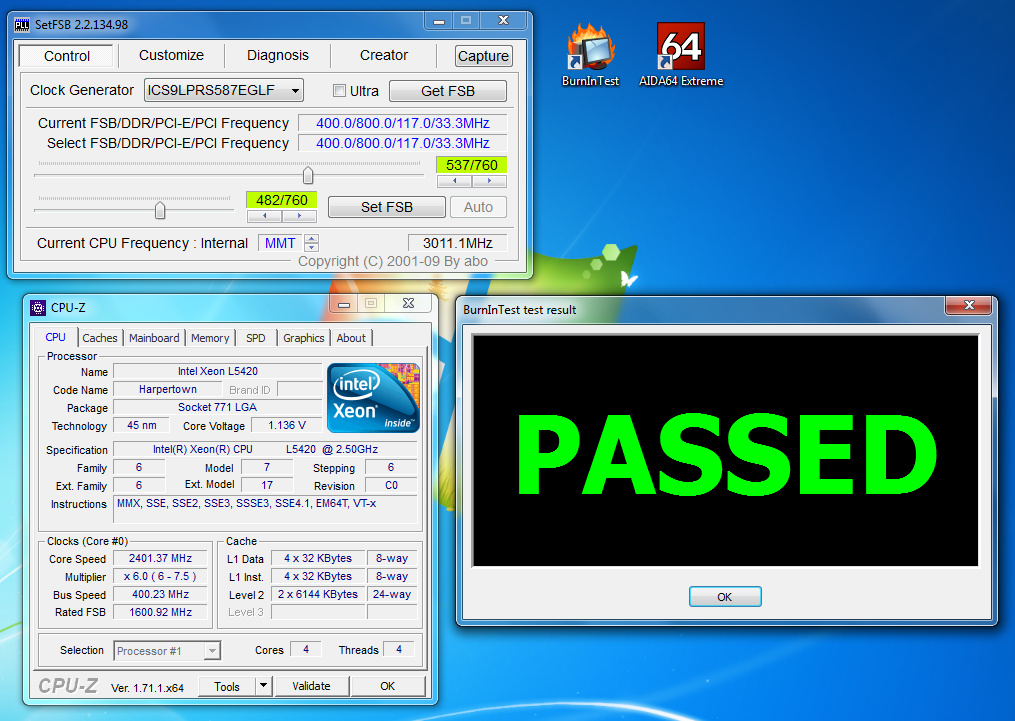Switch to the Control tab in SetFSB
The height and width of the screenshot is (721, 1015).
coord(67,56)
